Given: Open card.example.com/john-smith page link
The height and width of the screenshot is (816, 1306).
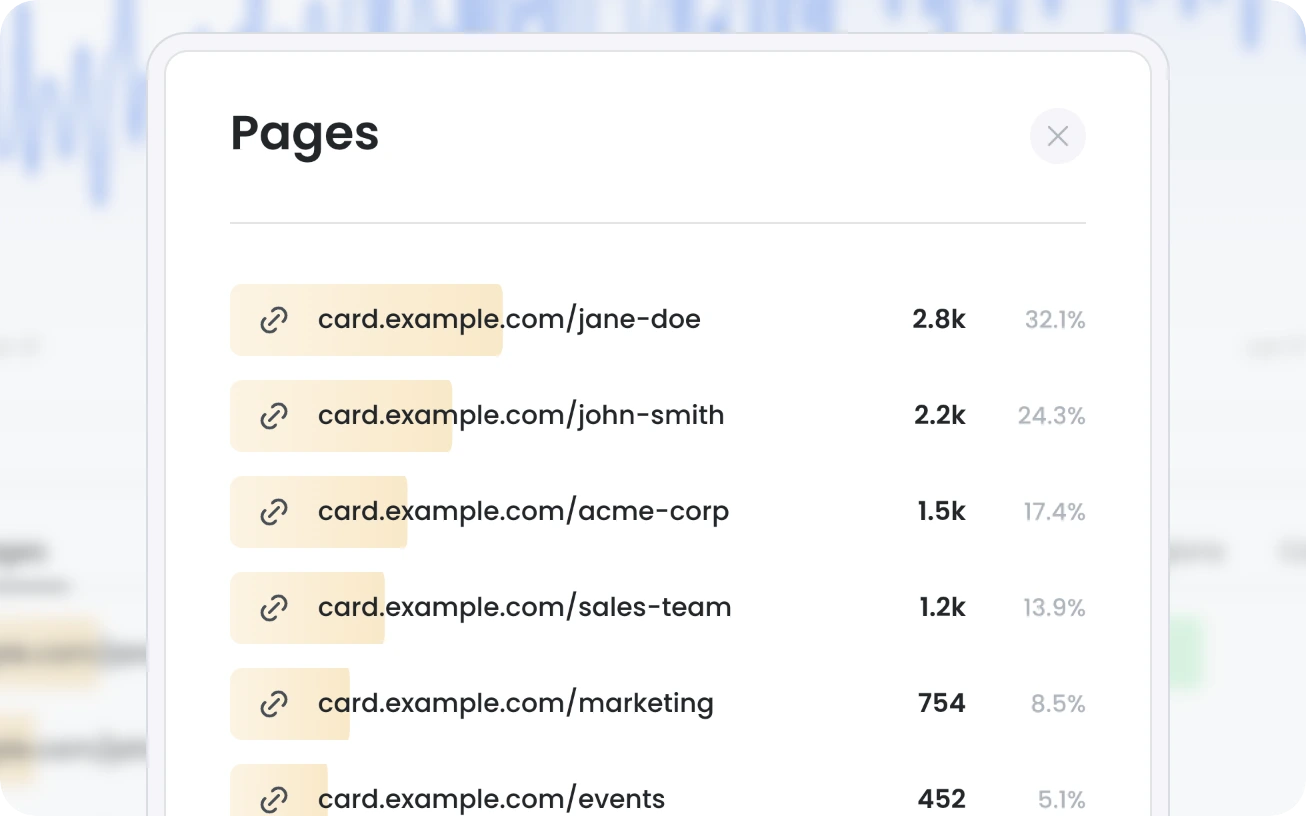Looking at the screenshot, I should pos(521,416).
